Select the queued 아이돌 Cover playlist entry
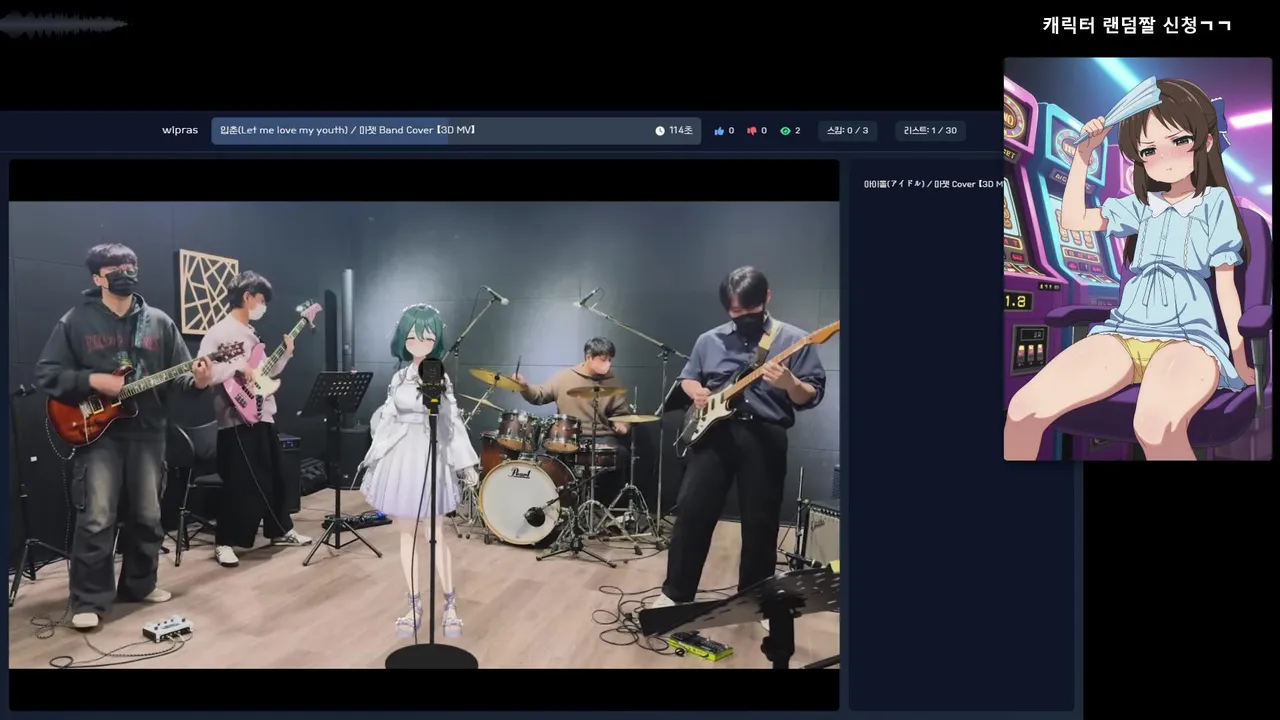This screenshot has width=1280, height=720. pos(933,184)
